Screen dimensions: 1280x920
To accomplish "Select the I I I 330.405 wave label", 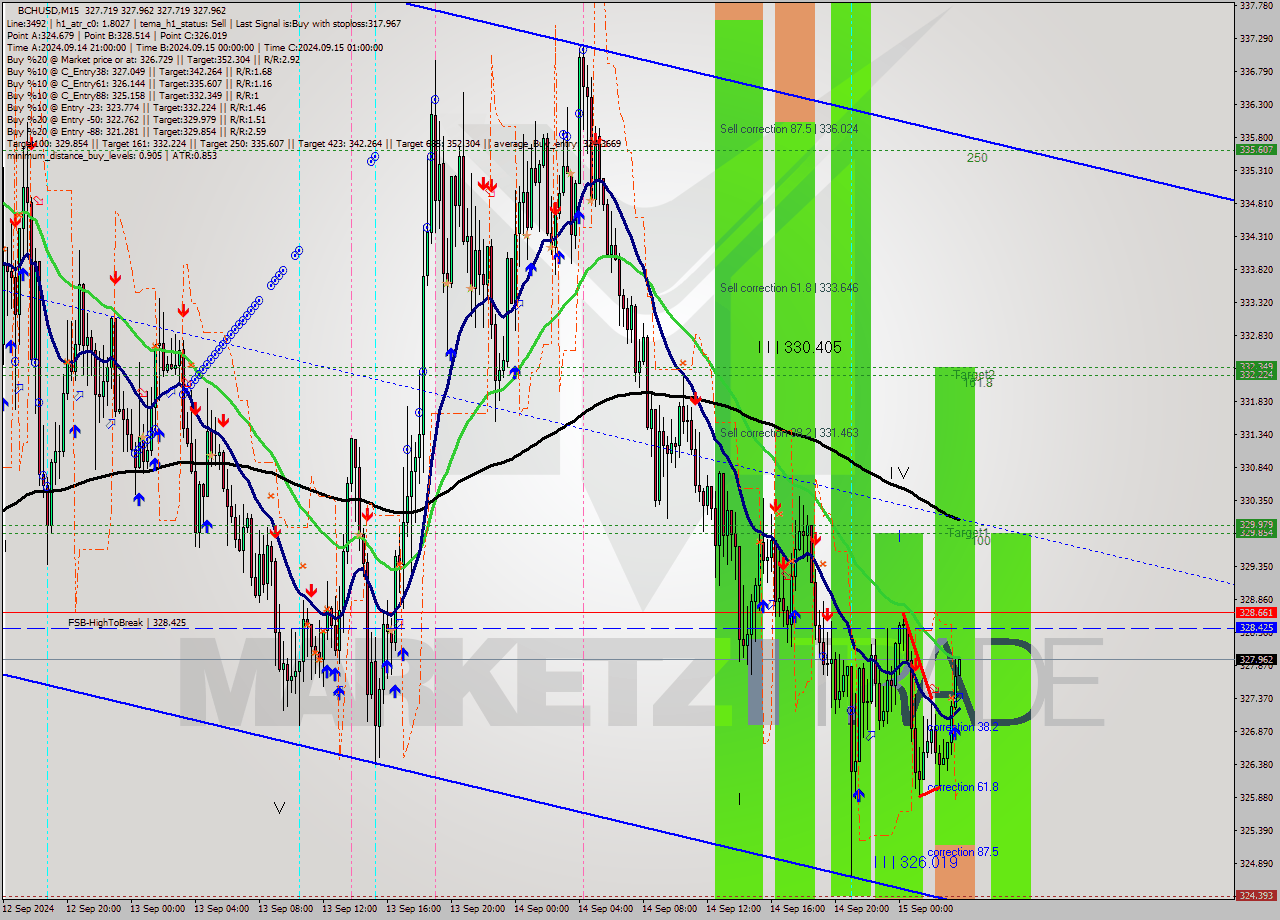I will [799, 348].
